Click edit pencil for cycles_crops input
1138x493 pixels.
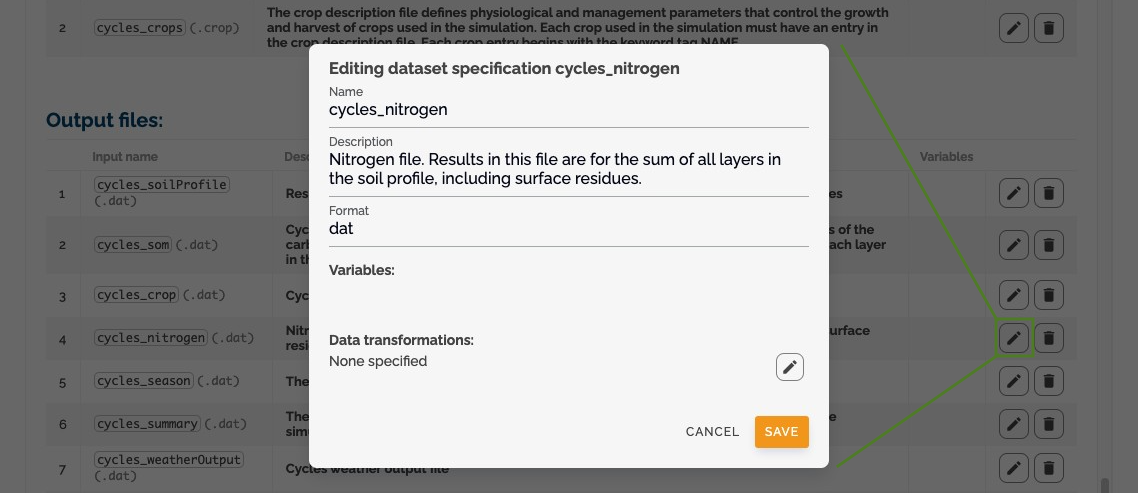(1014, 29)
